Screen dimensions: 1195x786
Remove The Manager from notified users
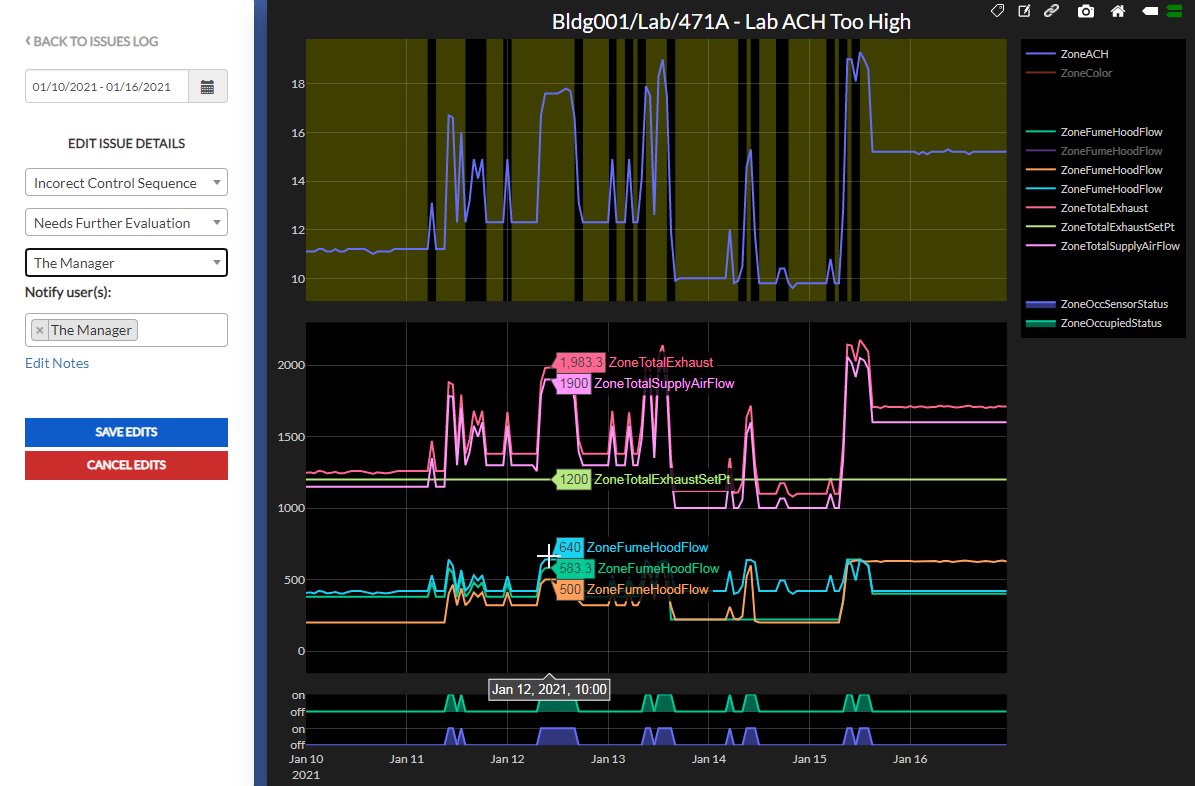tap(39, 329)
